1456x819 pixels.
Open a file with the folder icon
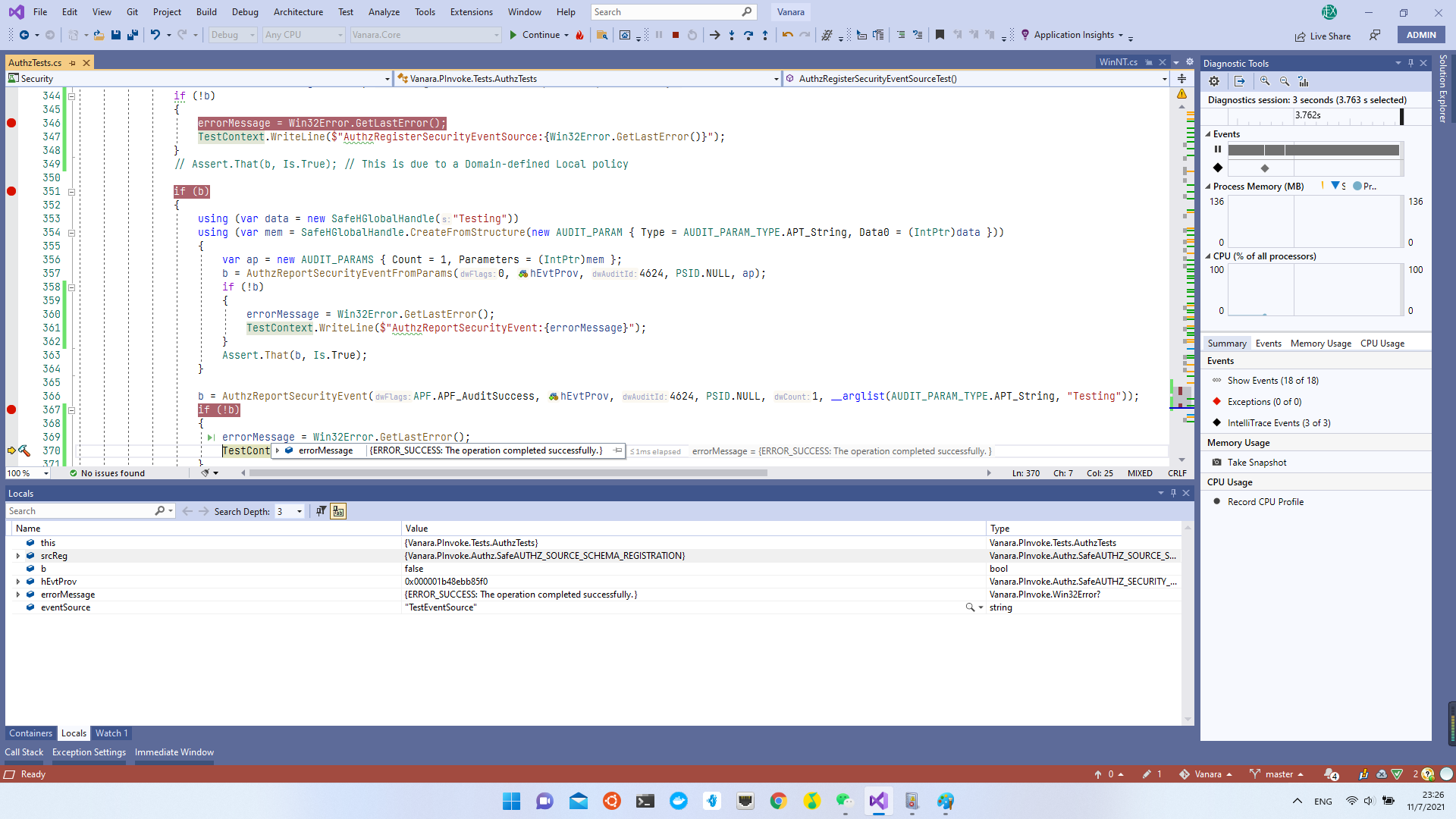coord(99,35)
